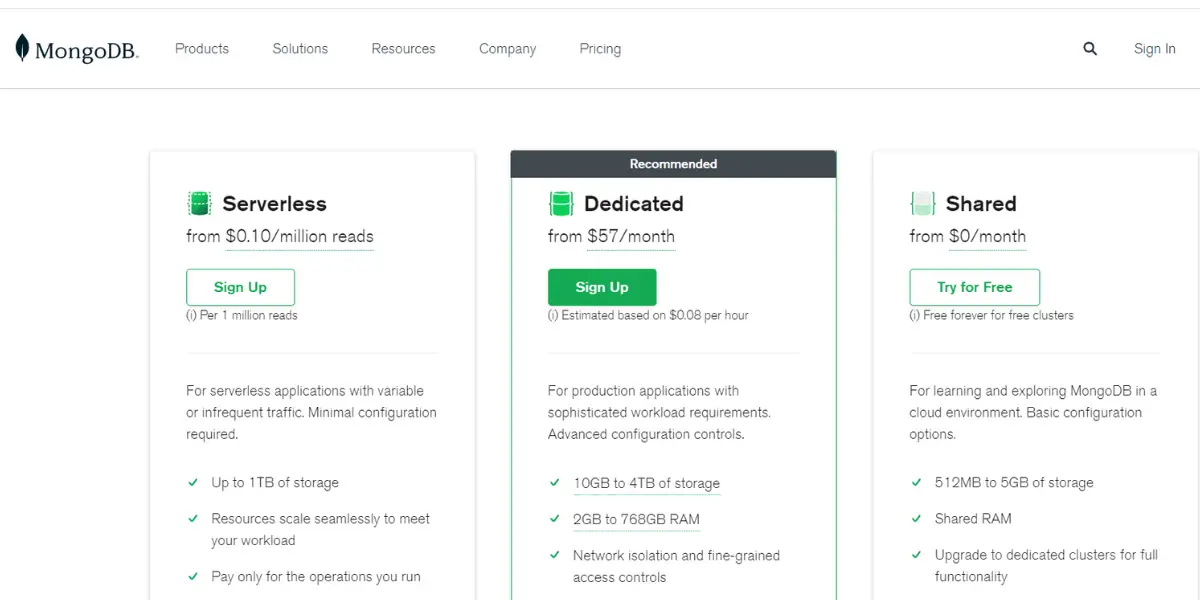Image resolution: width=1200 pixels, height=600 pixels.
Task: Click the Serverless database icon
Action: (199, 204)
